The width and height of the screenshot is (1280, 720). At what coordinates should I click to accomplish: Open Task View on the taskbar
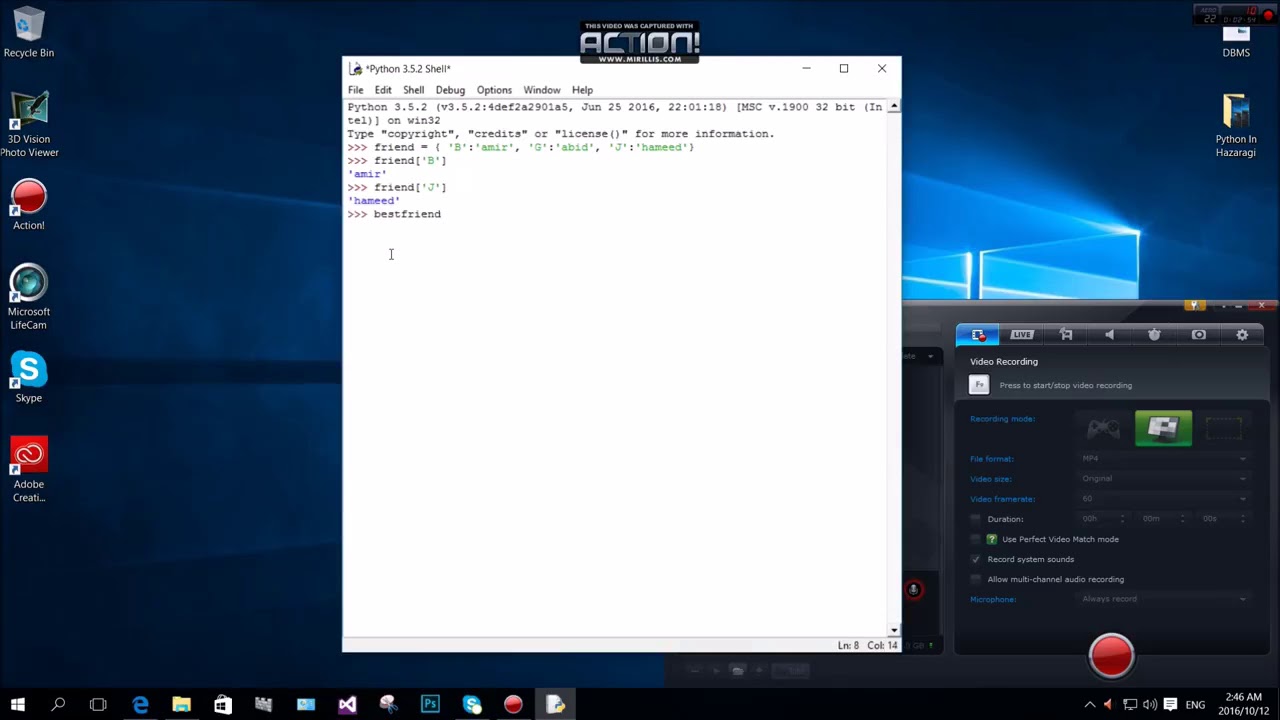point(98,704)
